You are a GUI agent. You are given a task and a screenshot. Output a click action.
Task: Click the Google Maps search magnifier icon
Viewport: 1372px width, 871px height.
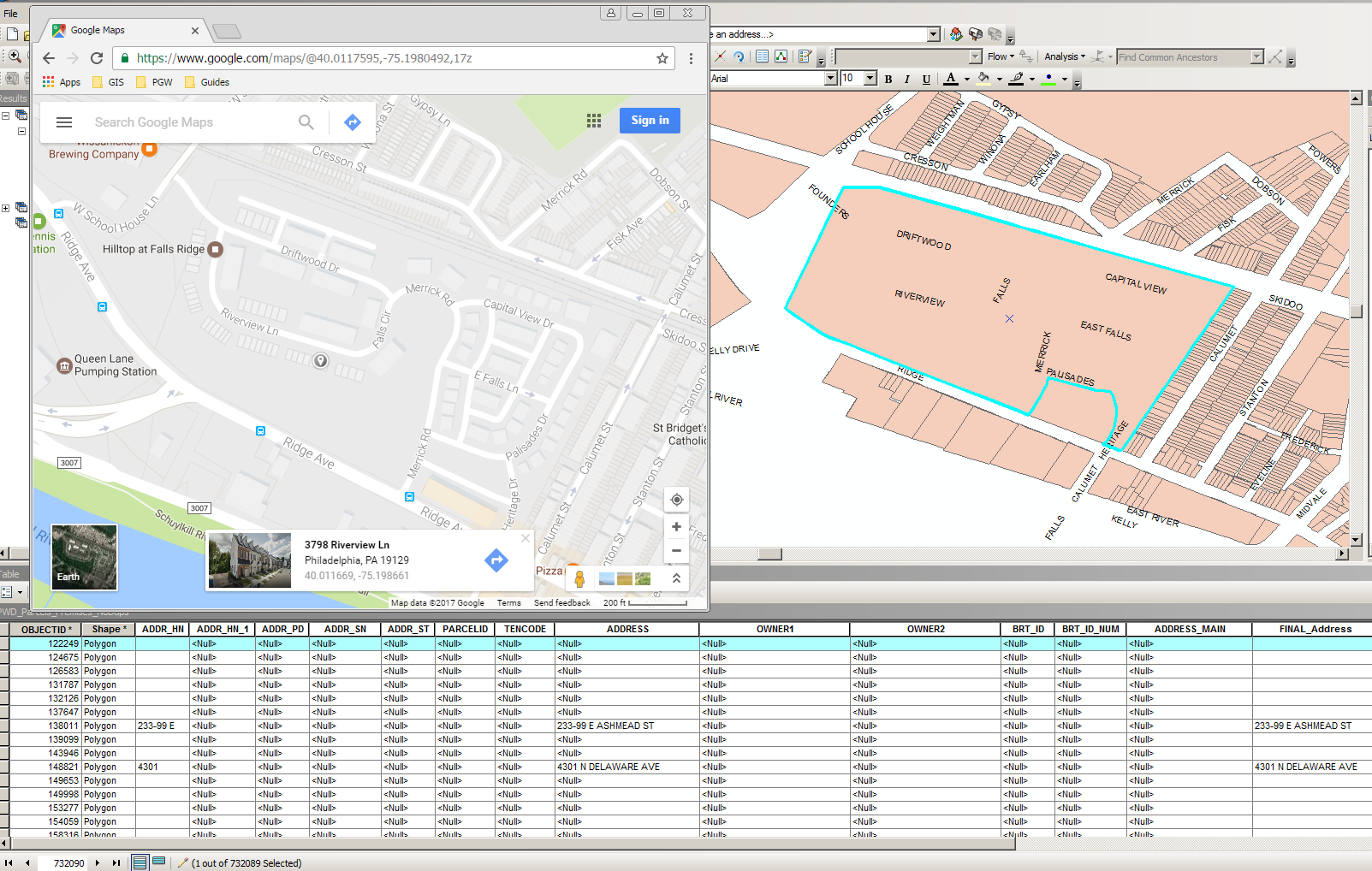tap(306, 122)
